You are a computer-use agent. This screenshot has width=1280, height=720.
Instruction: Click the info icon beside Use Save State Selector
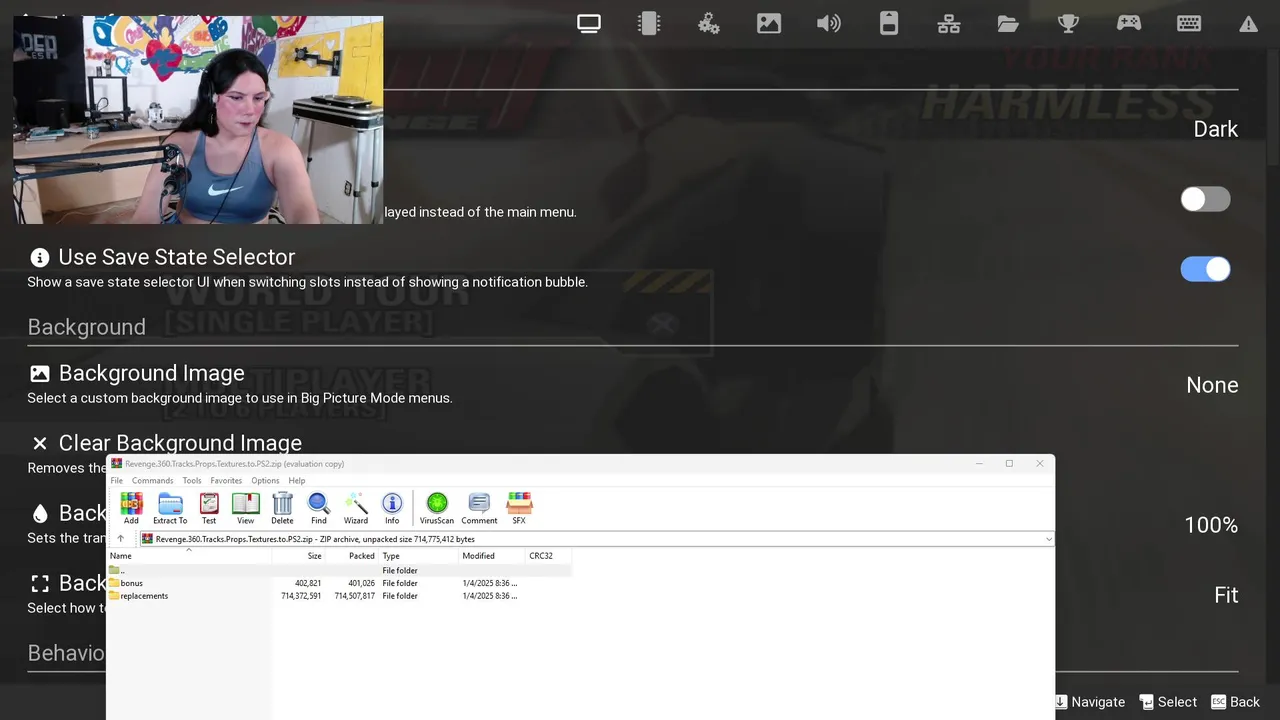39,257
